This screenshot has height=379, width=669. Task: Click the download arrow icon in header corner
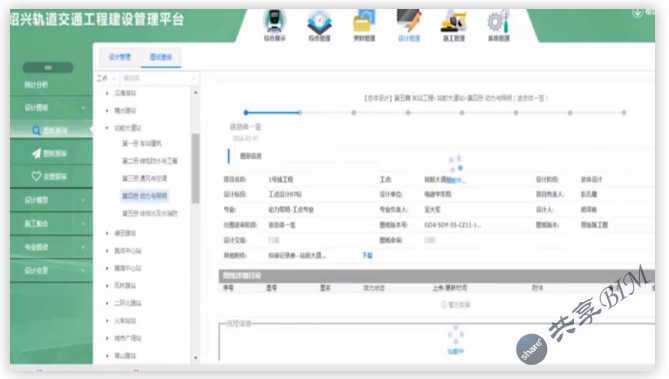[x=637, y=12]
